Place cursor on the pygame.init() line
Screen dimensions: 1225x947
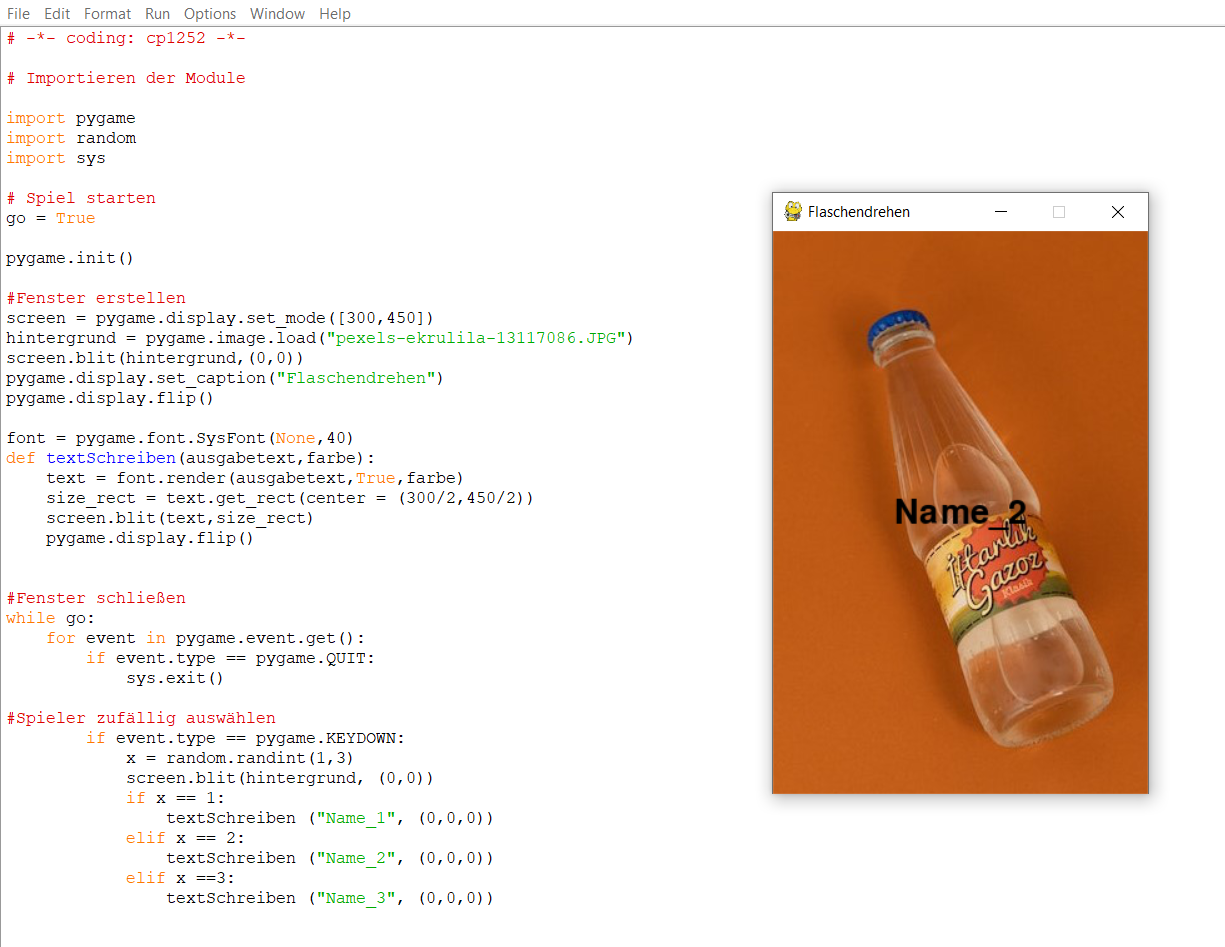pyautogui.click(x=70, y=258)
